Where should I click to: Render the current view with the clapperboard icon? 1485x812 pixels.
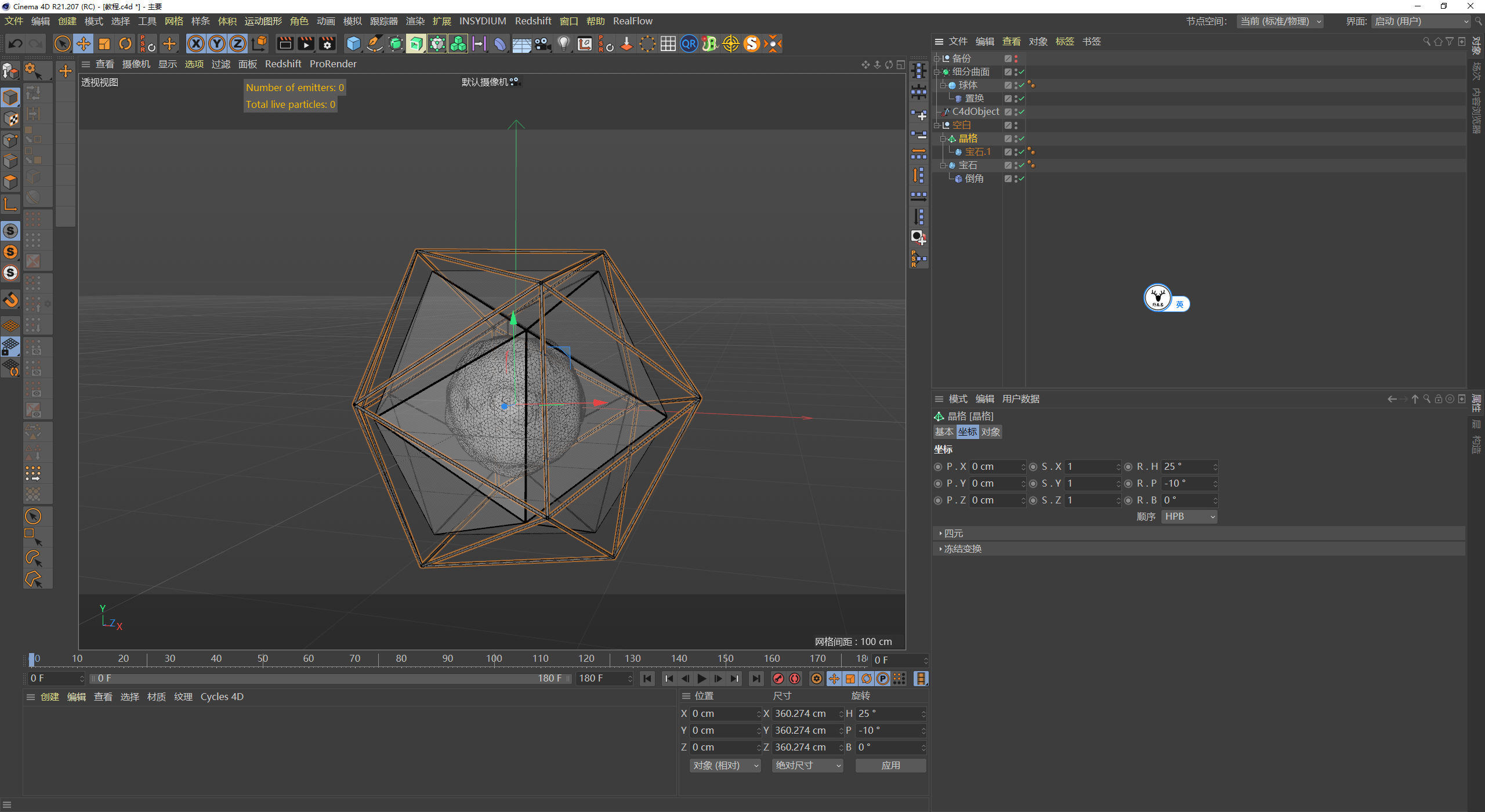point(285,43)
